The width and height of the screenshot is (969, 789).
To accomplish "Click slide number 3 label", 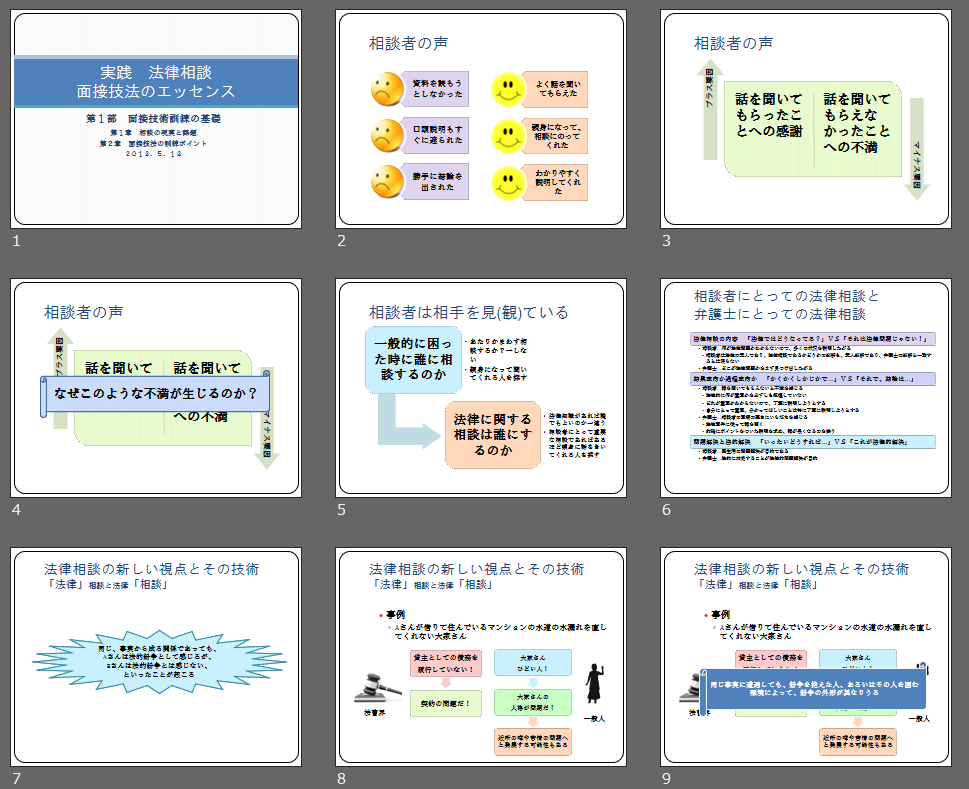I will [666, 241].
